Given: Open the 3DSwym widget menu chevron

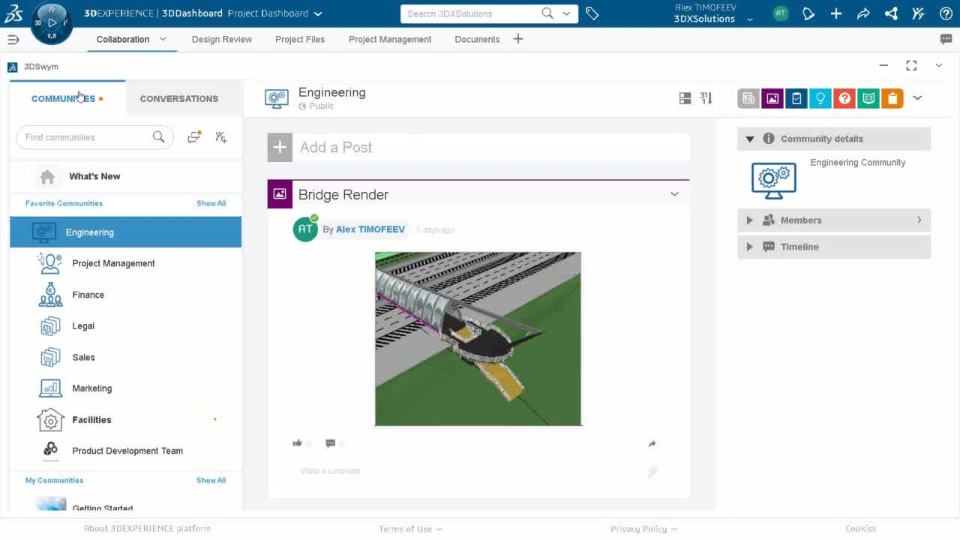Looking at the screenshot, I should [939, 66].
